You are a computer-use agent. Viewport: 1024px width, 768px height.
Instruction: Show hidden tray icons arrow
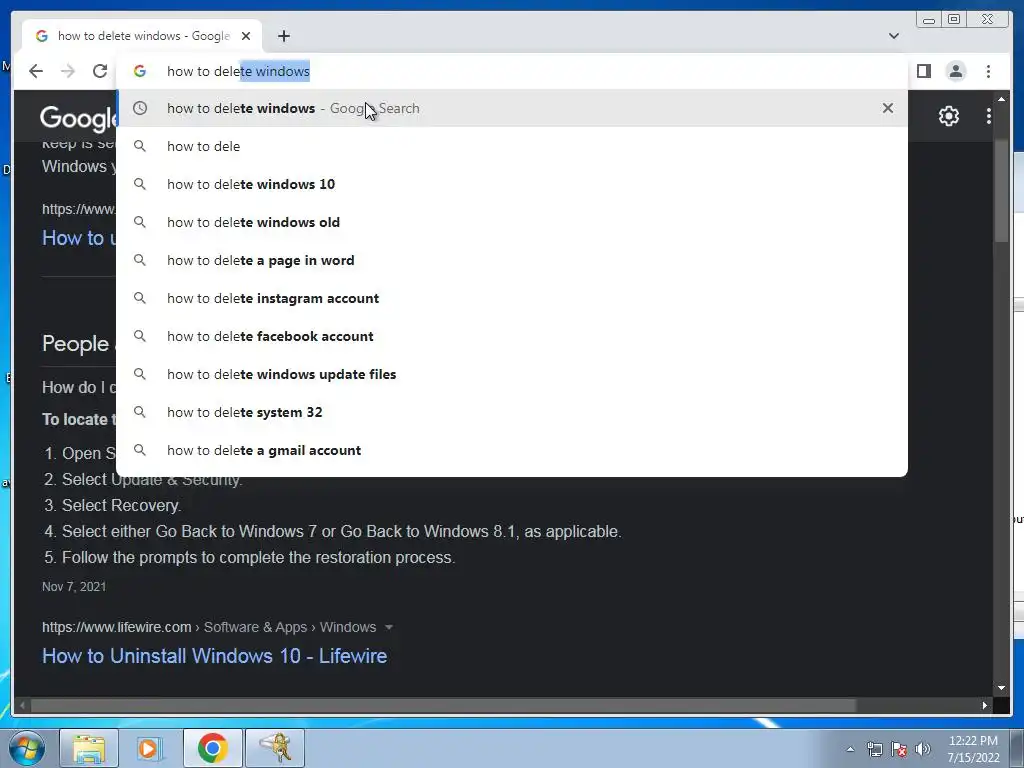click(x=850, y=749)
